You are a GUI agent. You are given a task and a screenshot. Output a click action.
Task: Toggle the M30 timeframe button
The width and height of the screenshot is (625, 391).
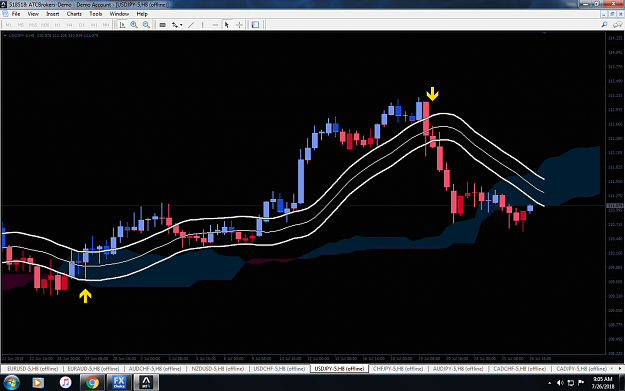pyautogui.click(x=45, y=25)
